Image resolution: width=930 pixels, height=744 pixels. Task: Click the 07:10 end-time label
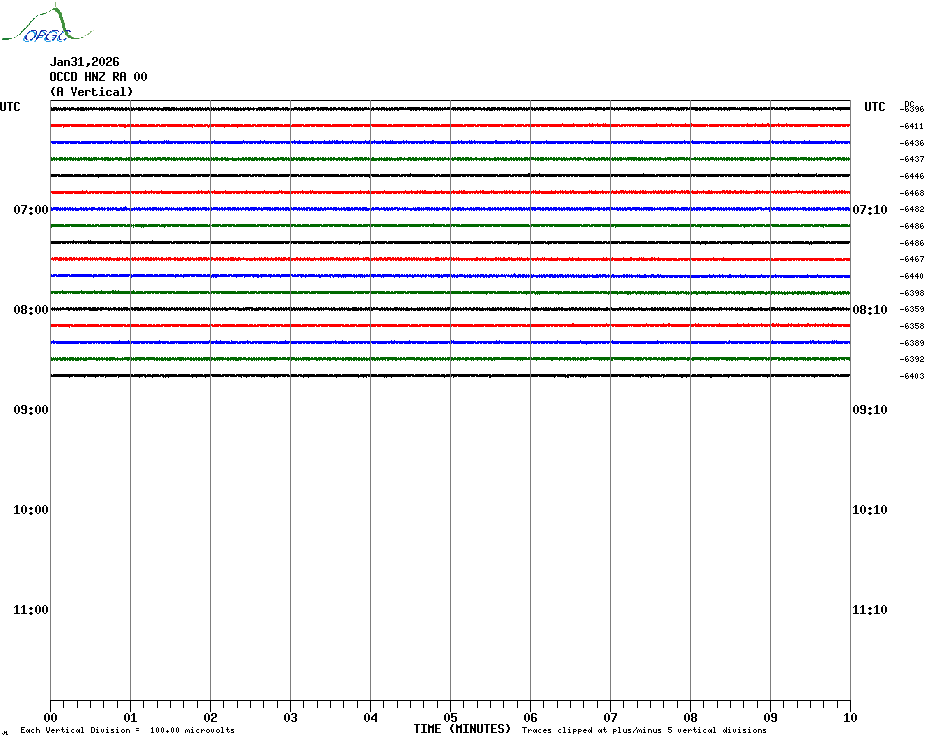870,209
